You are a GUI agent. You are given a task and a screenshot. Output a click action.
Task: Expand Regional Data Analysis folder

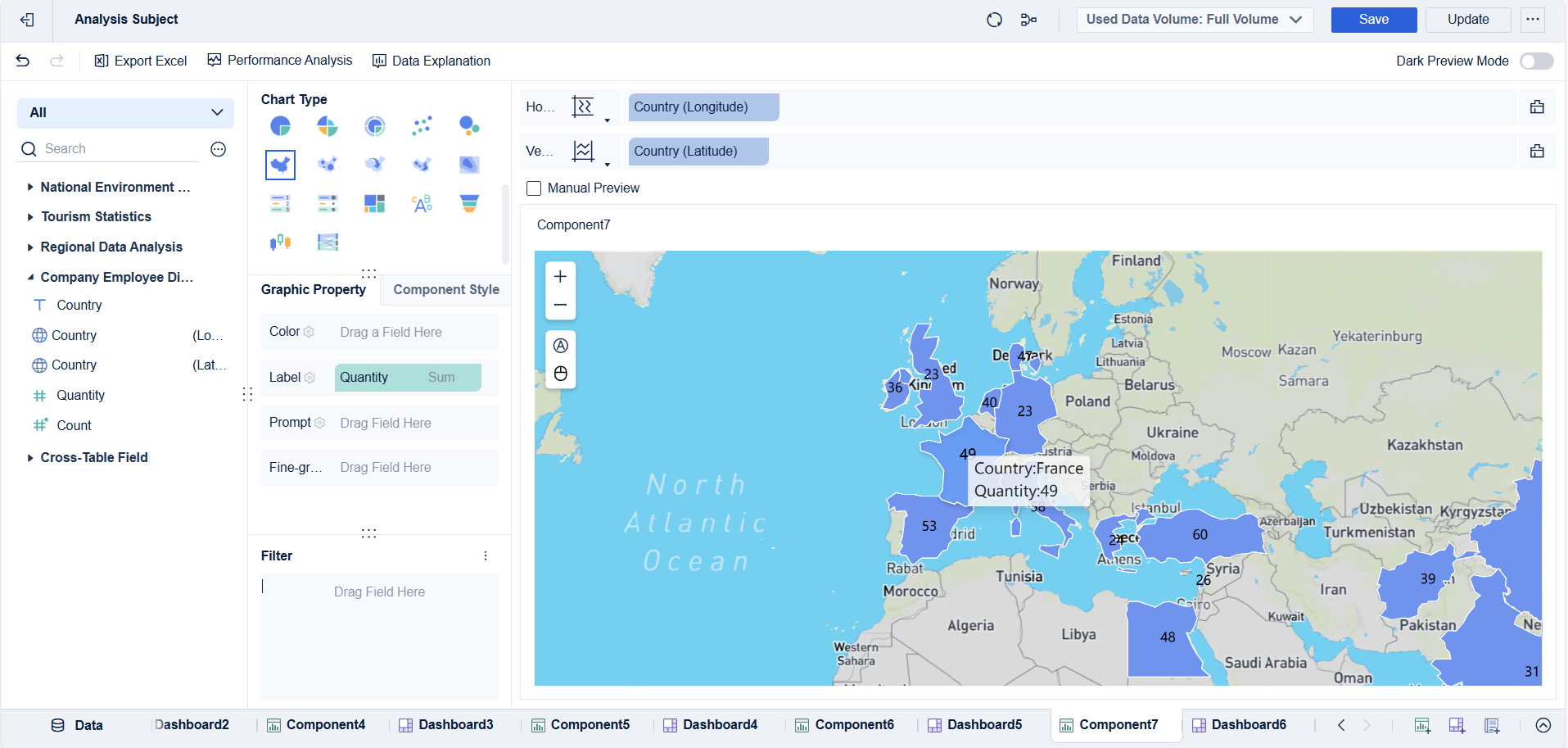pyautogui.click(x=30, y=247)
